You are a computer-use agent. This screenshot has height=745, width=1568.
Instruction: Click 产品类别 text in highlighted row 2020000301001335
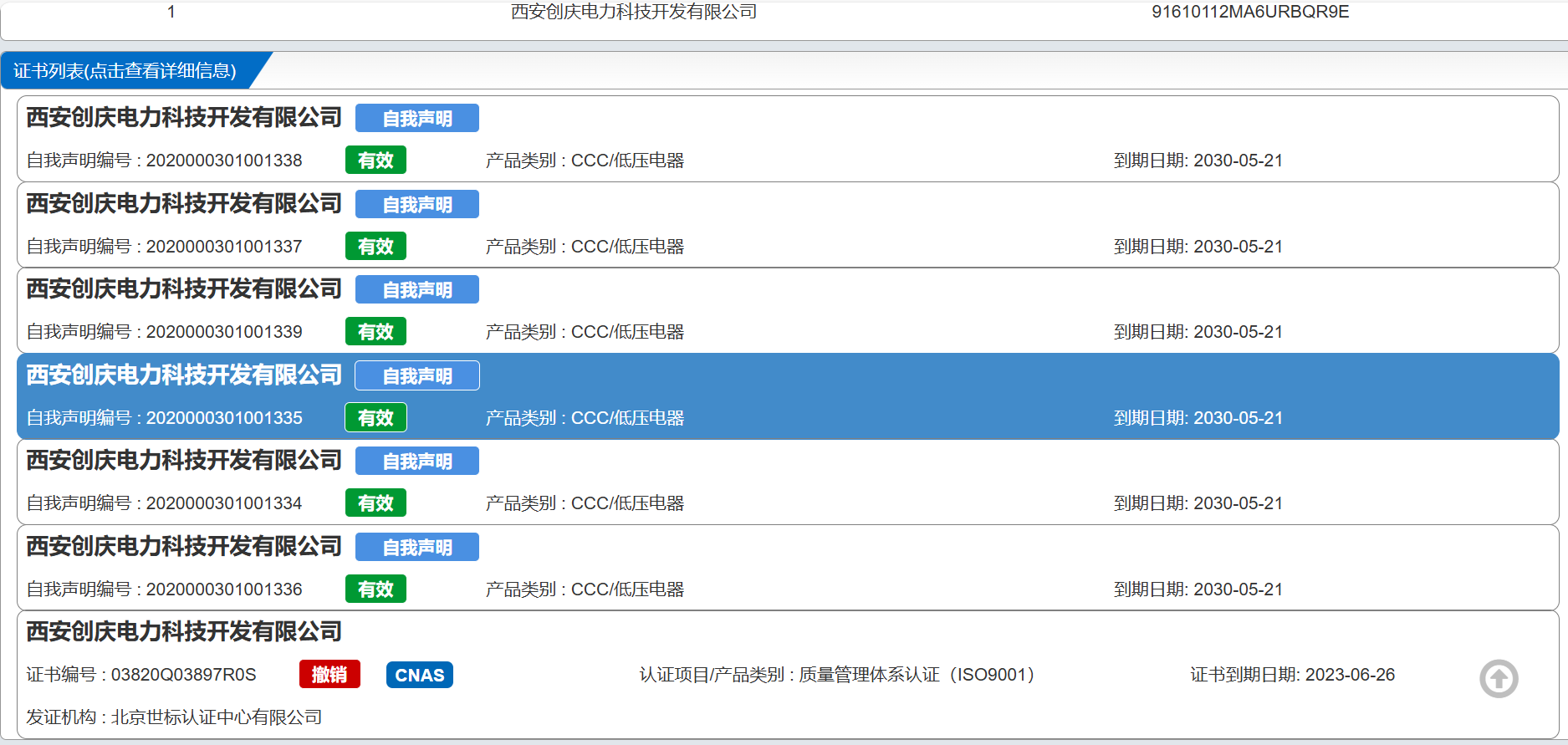[585, 418]
